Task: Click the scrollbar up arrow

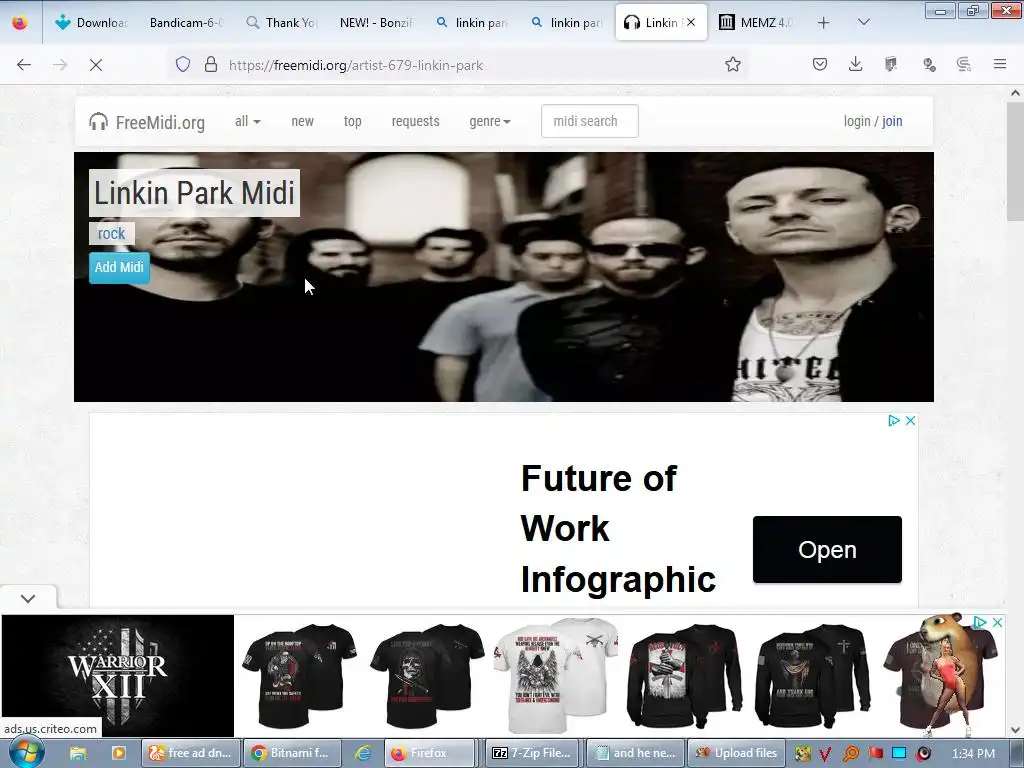Action: pos(1015,93)
